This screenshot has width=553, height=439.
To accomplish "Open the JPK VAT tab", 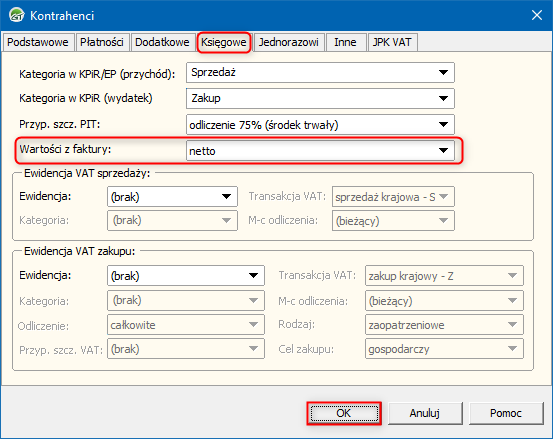I will click(x=392, y=42).
